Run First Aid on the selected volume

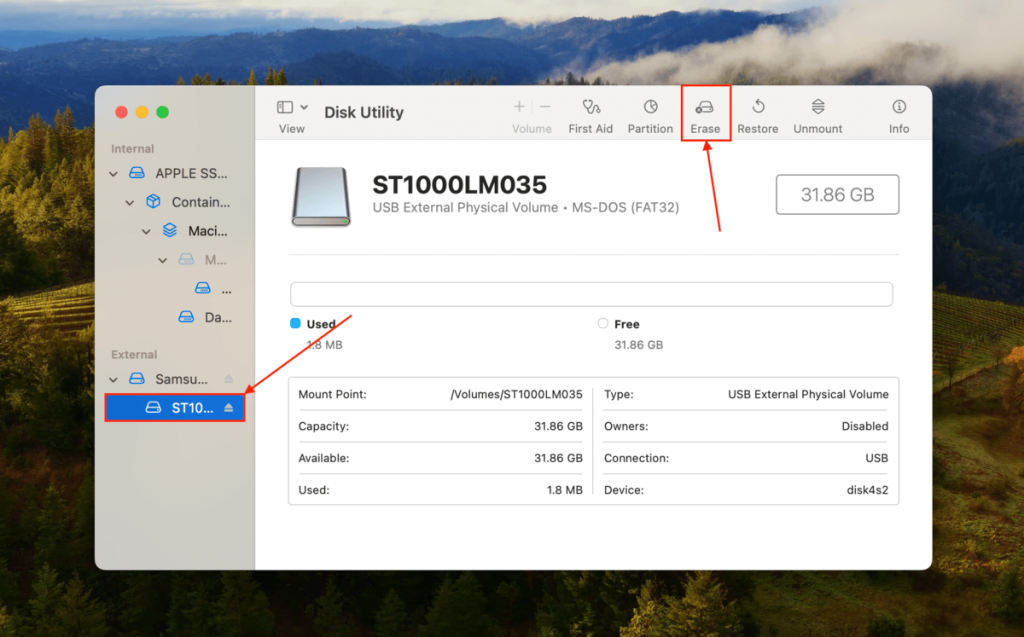click(x=590, y=113)
